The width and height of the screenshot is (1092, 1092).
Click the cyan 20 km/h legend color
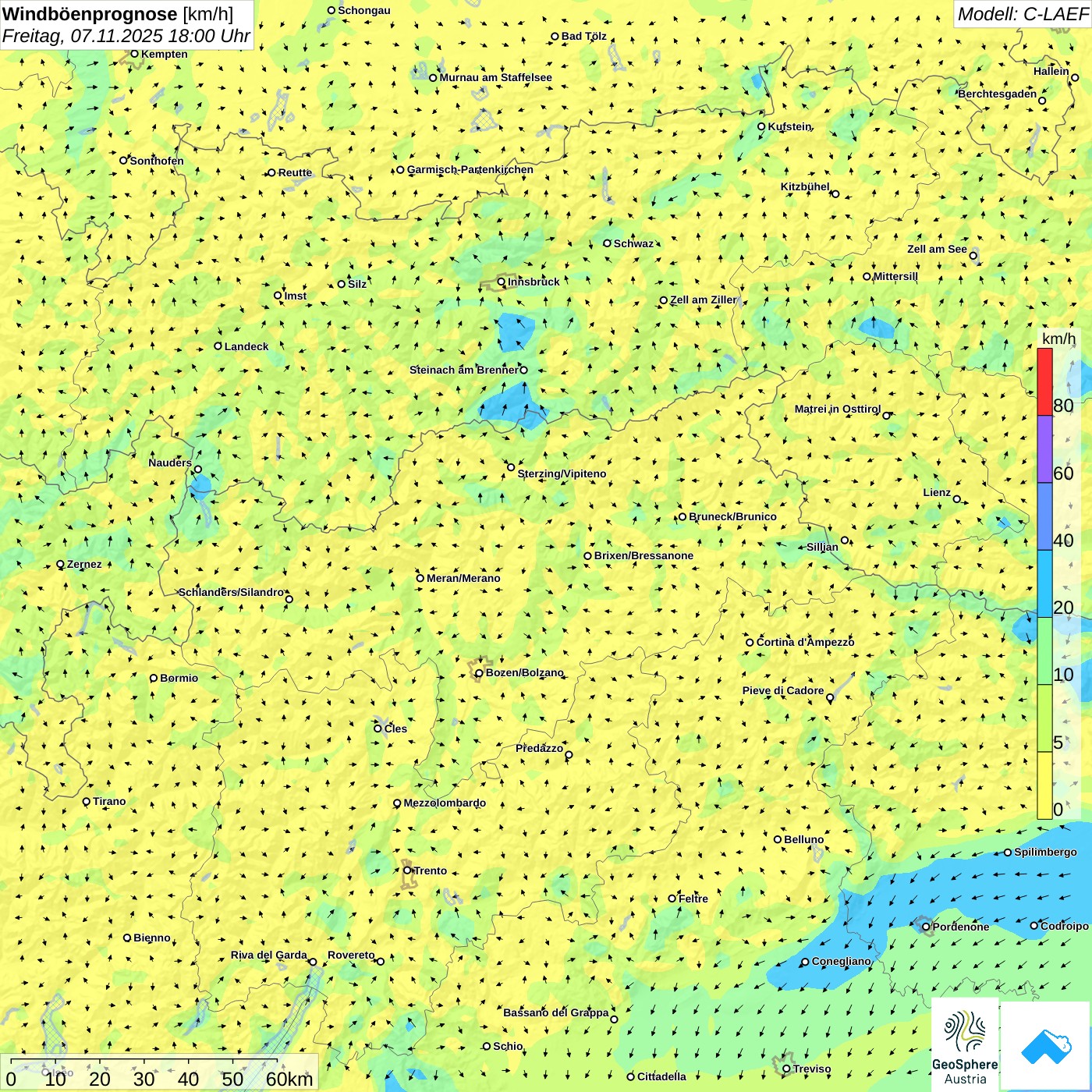click(x=1044, y=584)
